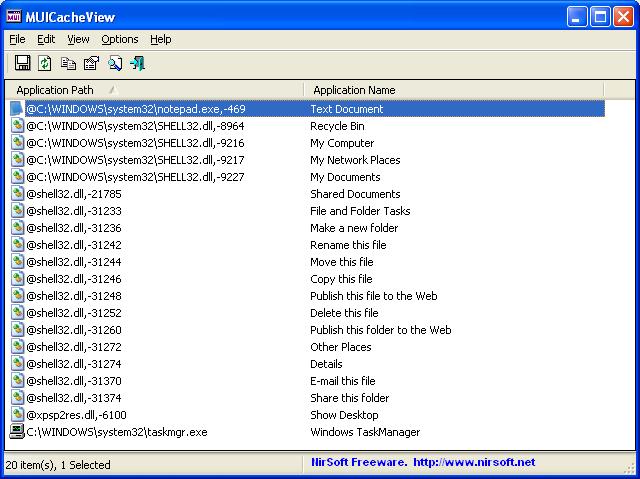640x479 pixels.
Task: Click the taskmgr.exe row icon
Action: [17, 432]
